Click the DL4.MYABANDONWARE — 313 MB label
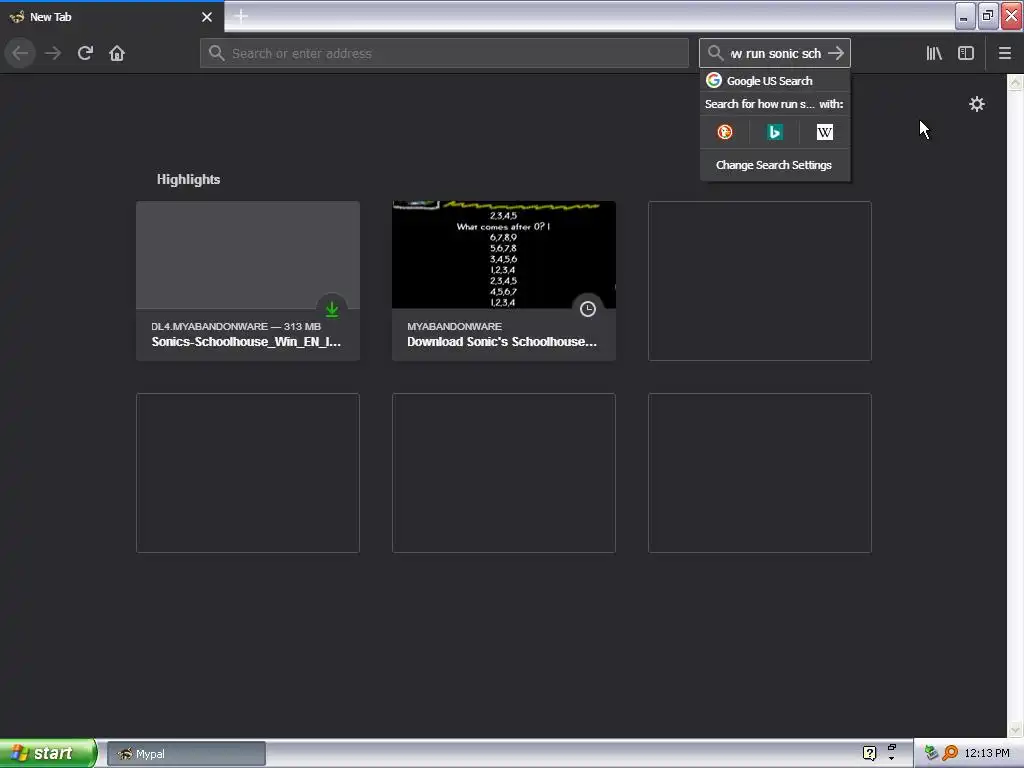Screen dimensions: 1024x768 point(236,326)
